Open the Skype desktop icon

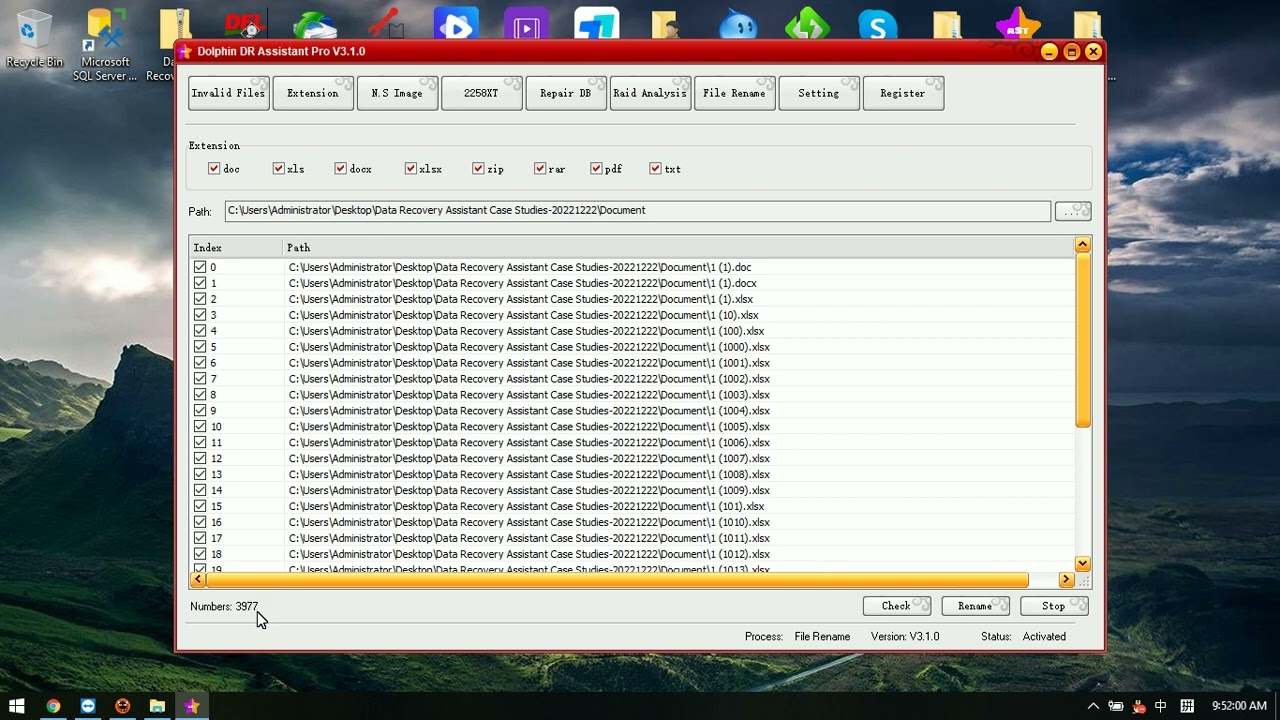877,24
